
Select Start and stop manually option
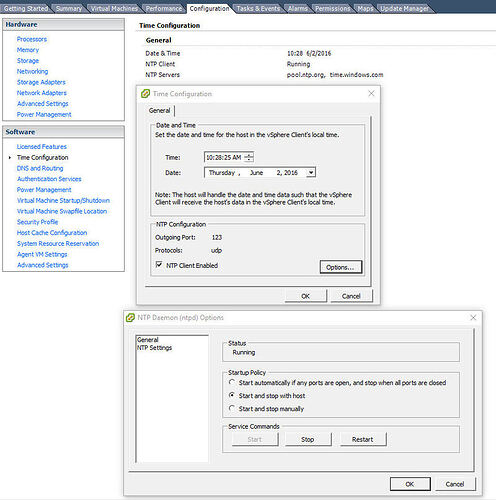point(232,408)
